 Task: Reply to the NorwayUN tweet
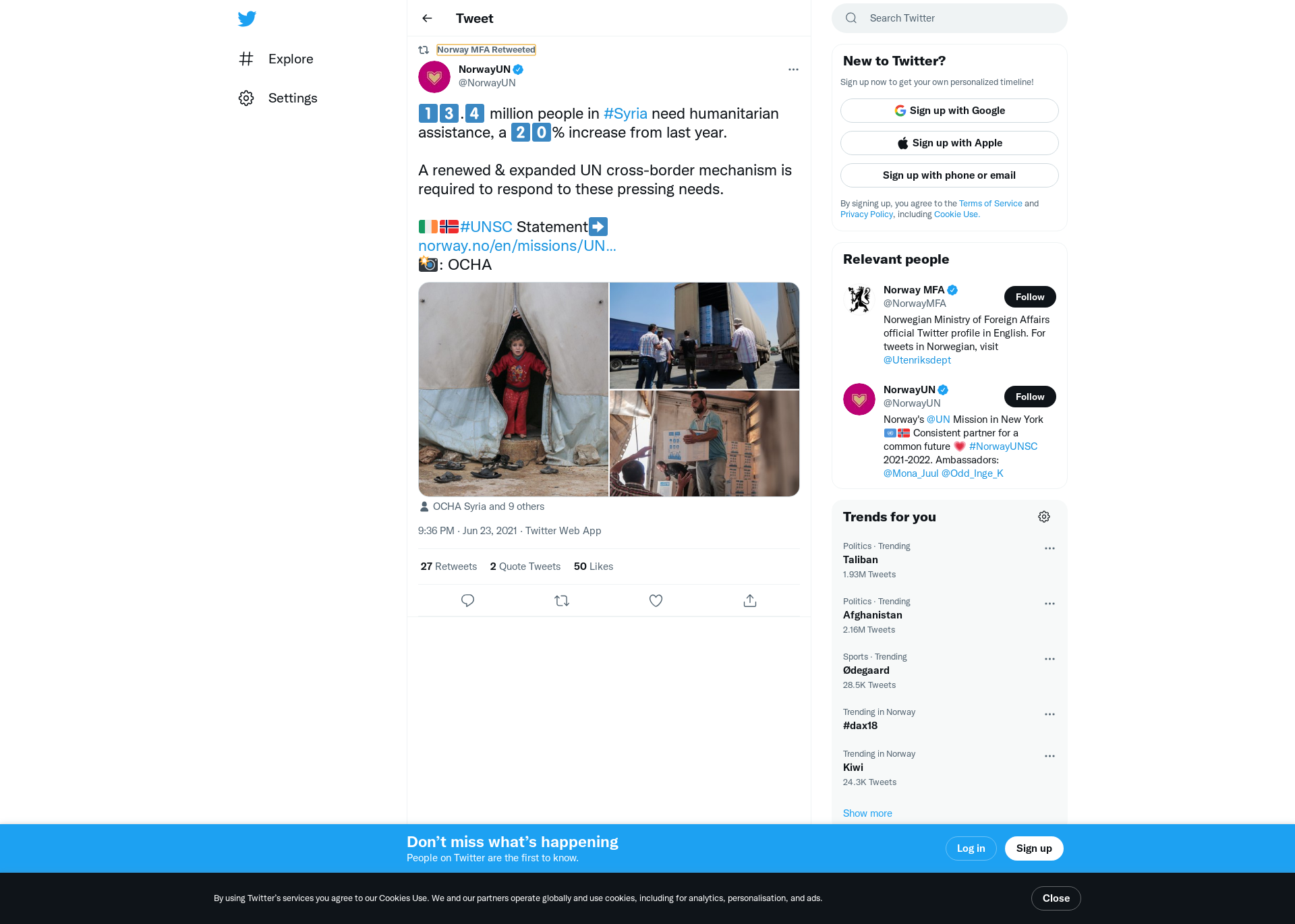(467, 600)
